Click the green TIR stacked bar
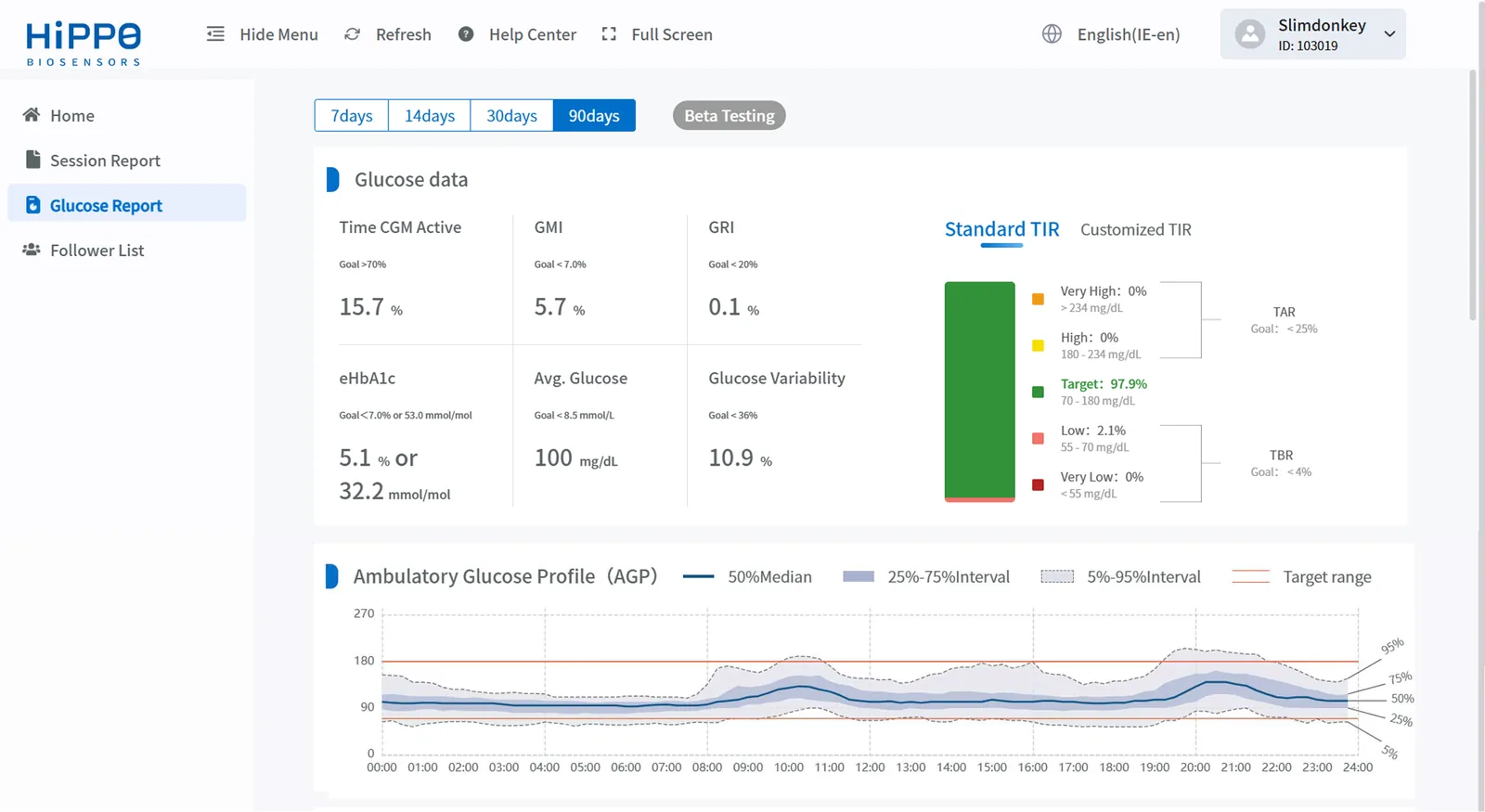 click(980, 390)
